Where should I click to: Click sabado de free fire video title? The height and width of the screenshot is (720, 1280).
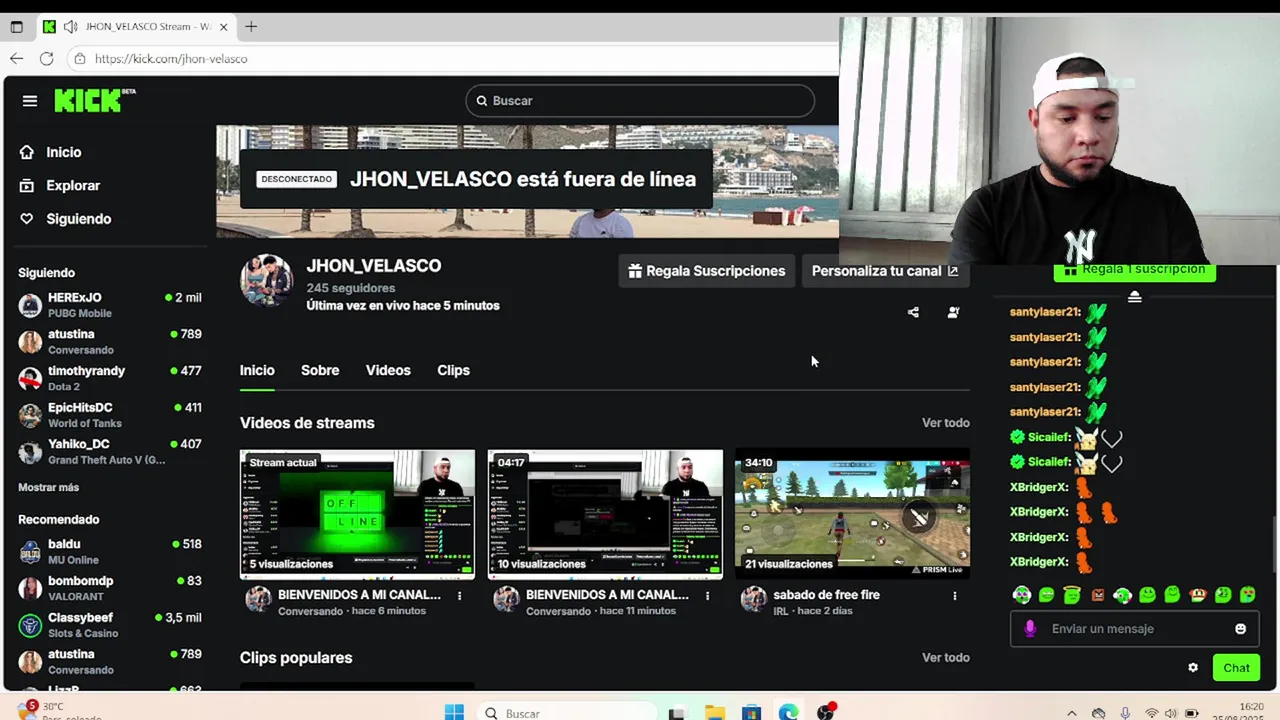826,594
